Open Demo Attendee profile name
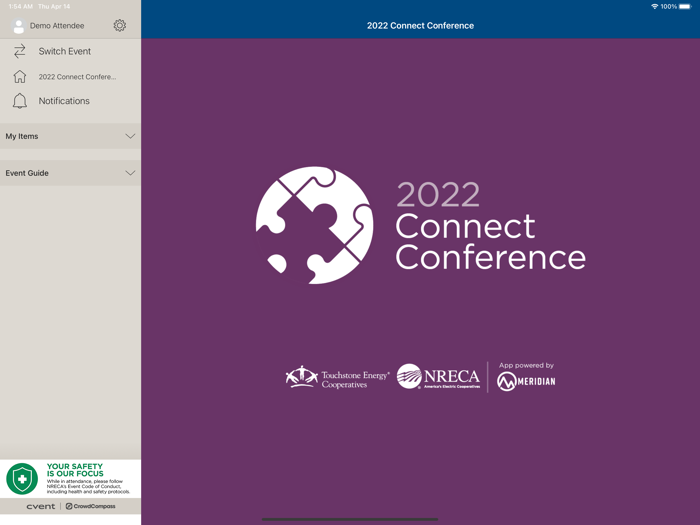 pyautogui.click(x=57, y=26)
